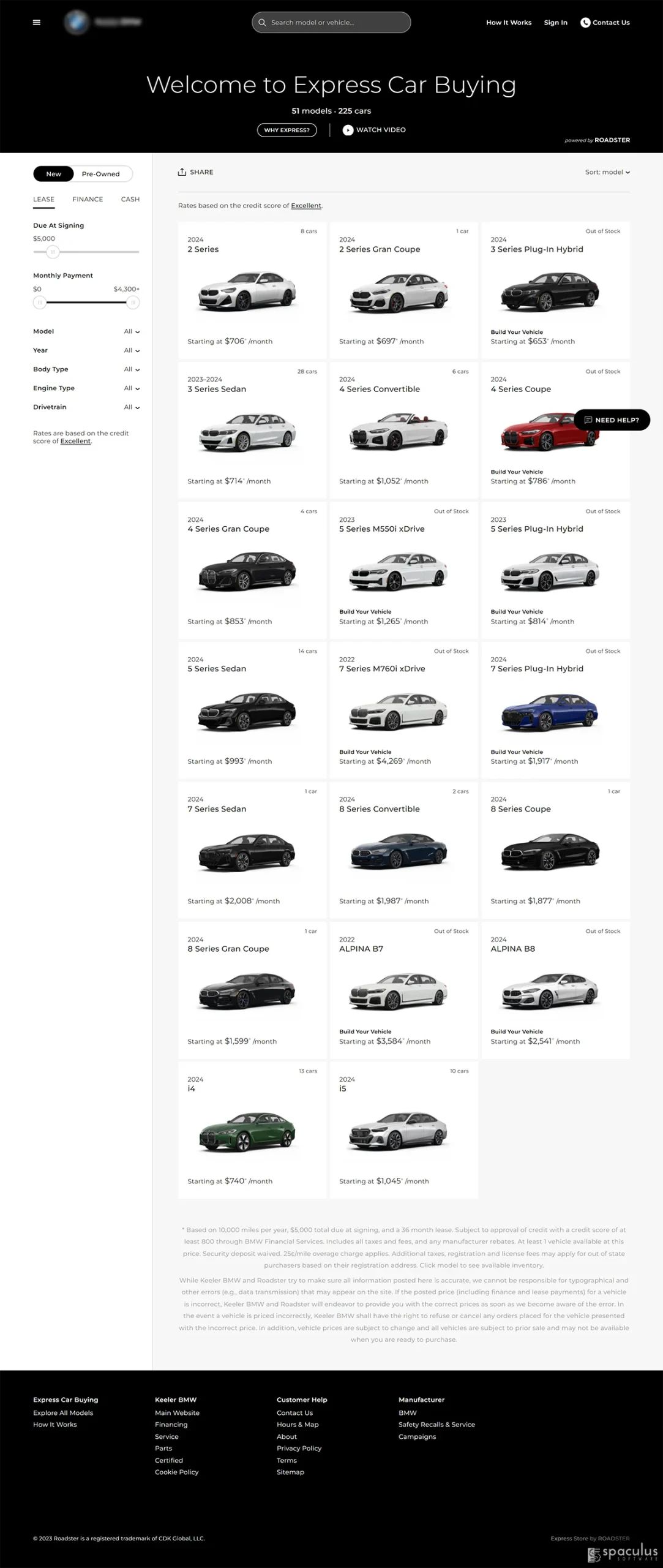Viewport: 663px width, 1568px height.
Task: Open How It Works in header
Action: click(x=509, y=23)
